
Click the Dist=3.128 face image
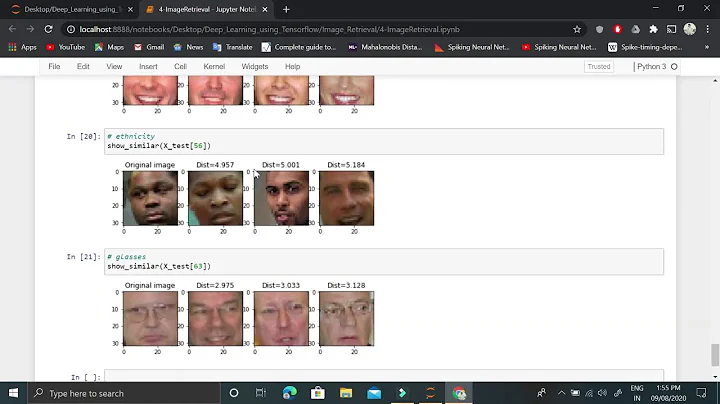[347, 319]
